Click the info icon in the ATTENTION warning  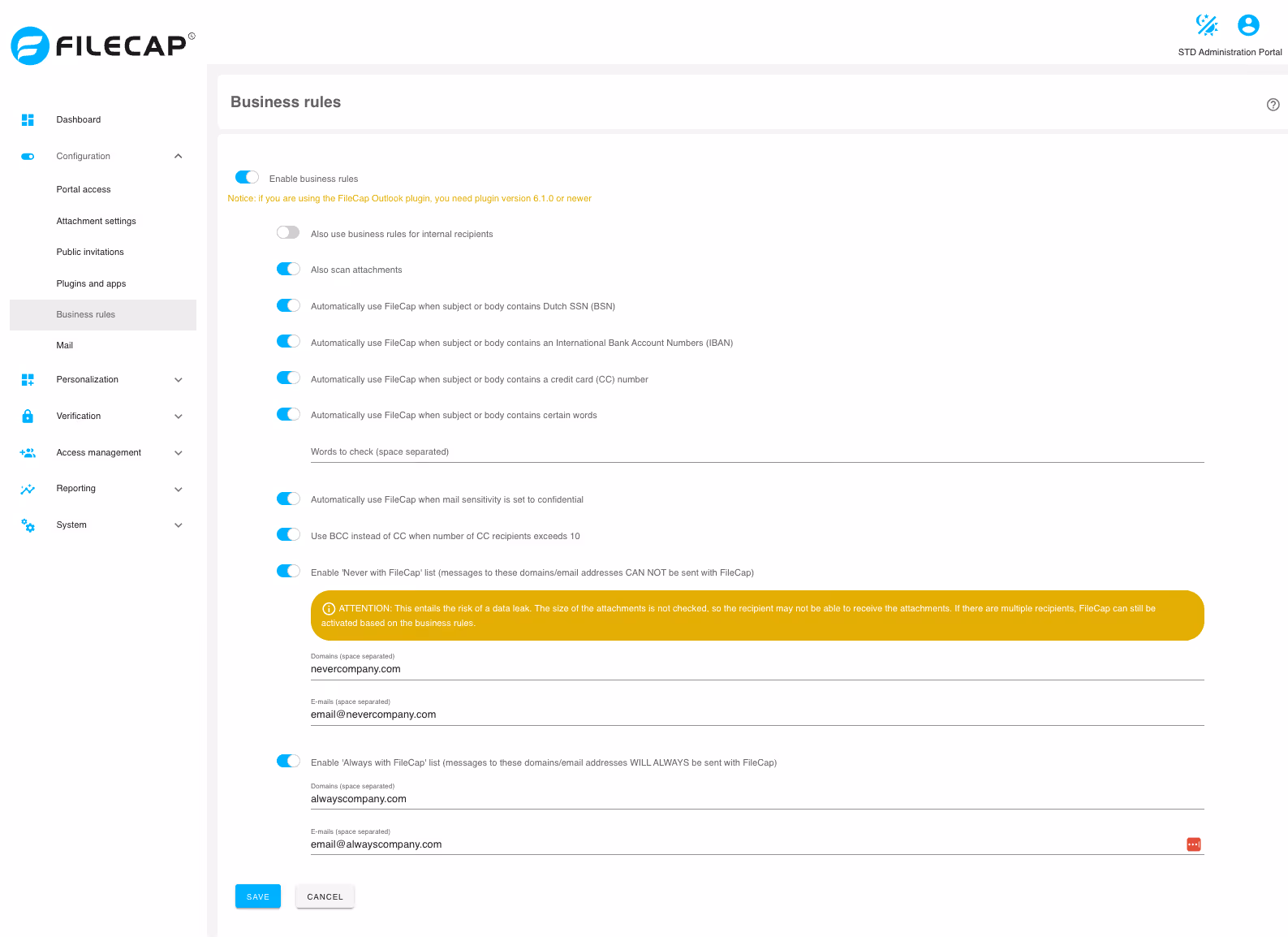(329, 609)
